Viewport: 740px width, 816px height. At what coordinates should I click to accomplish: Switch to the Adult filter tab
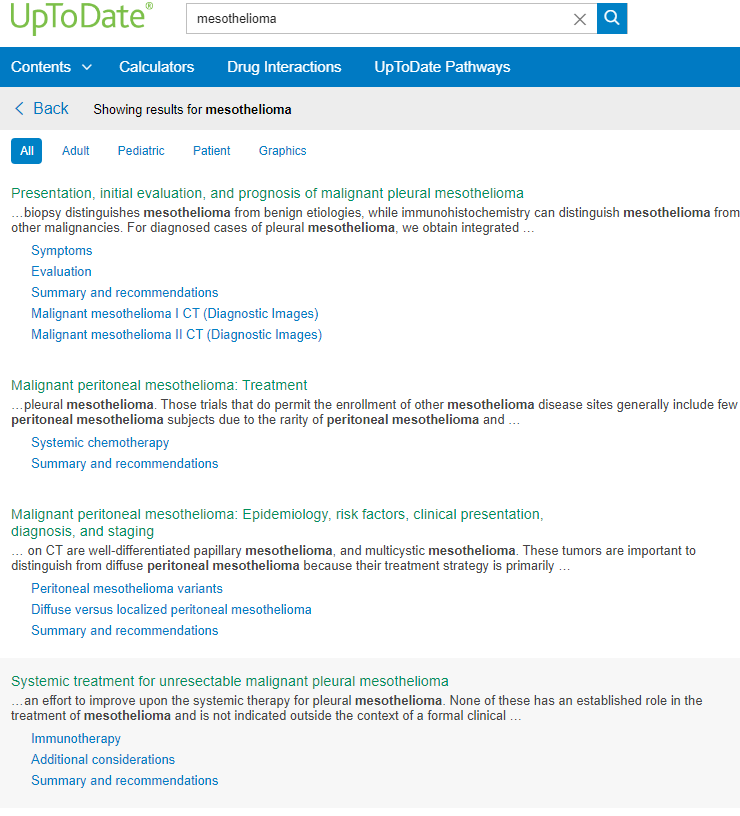[x=75, y=151]
